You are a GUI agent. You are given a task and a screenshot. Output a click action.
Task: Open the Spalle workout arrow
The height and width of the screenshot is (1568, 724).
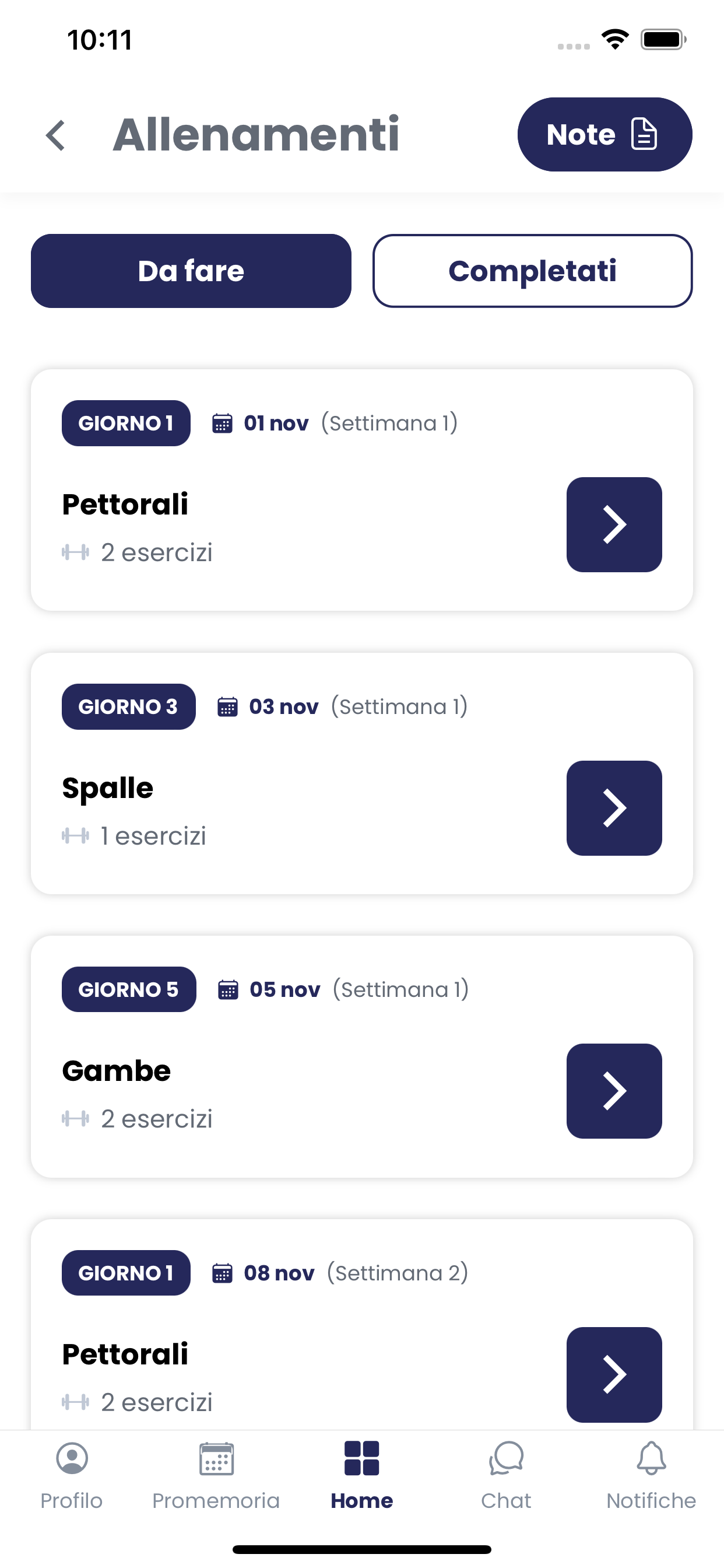tap(614, 808)
